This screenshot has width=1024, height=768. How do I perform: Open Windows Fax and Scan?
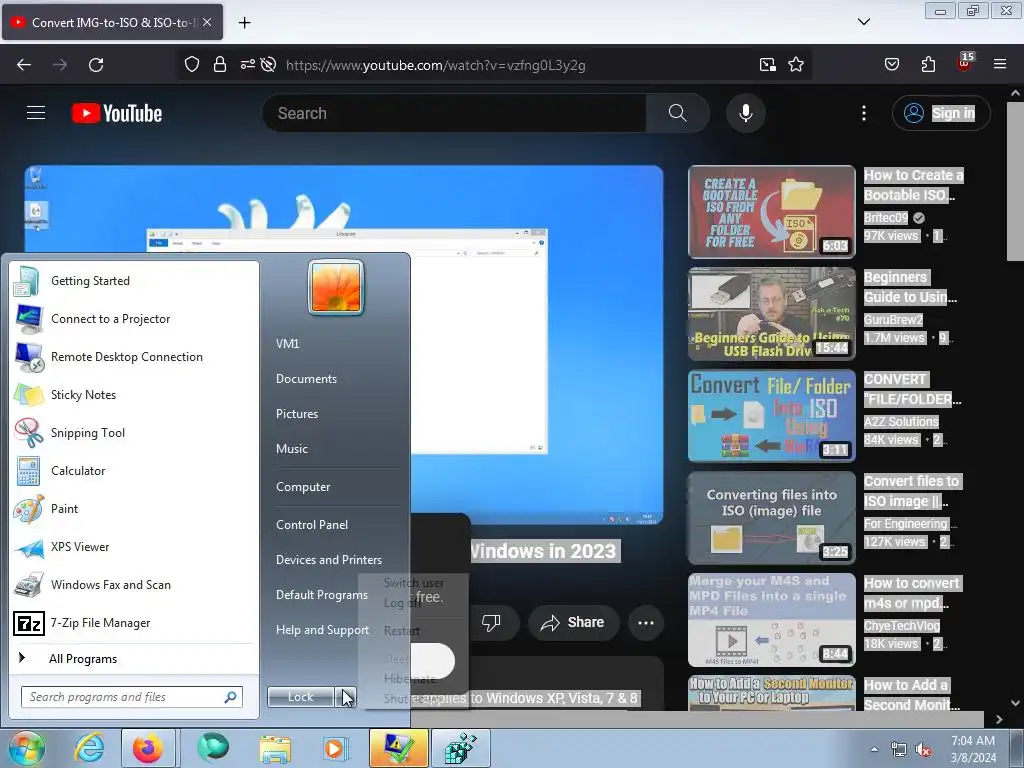134,584
